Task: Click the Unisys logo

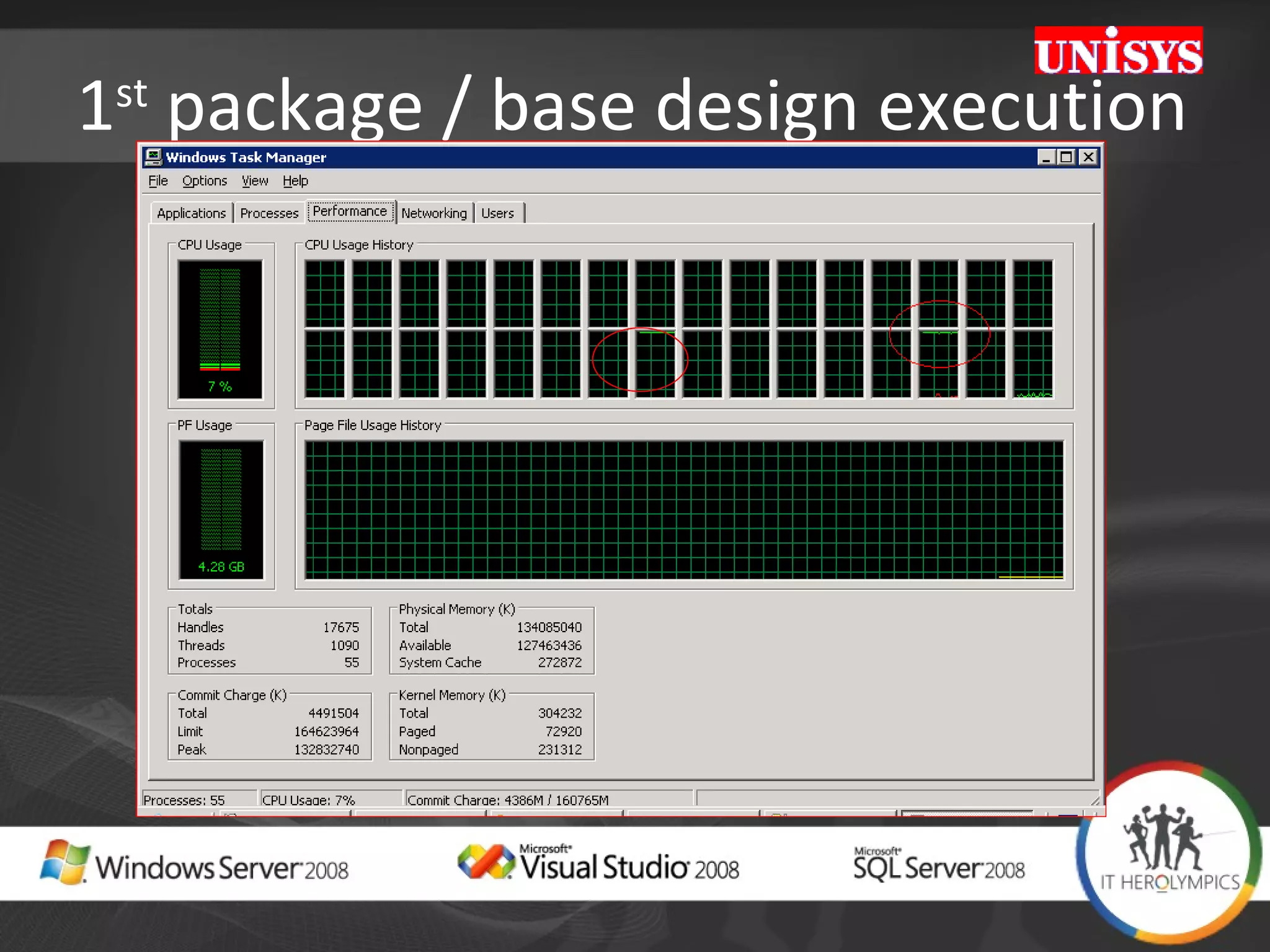Action: point(1119,51)
